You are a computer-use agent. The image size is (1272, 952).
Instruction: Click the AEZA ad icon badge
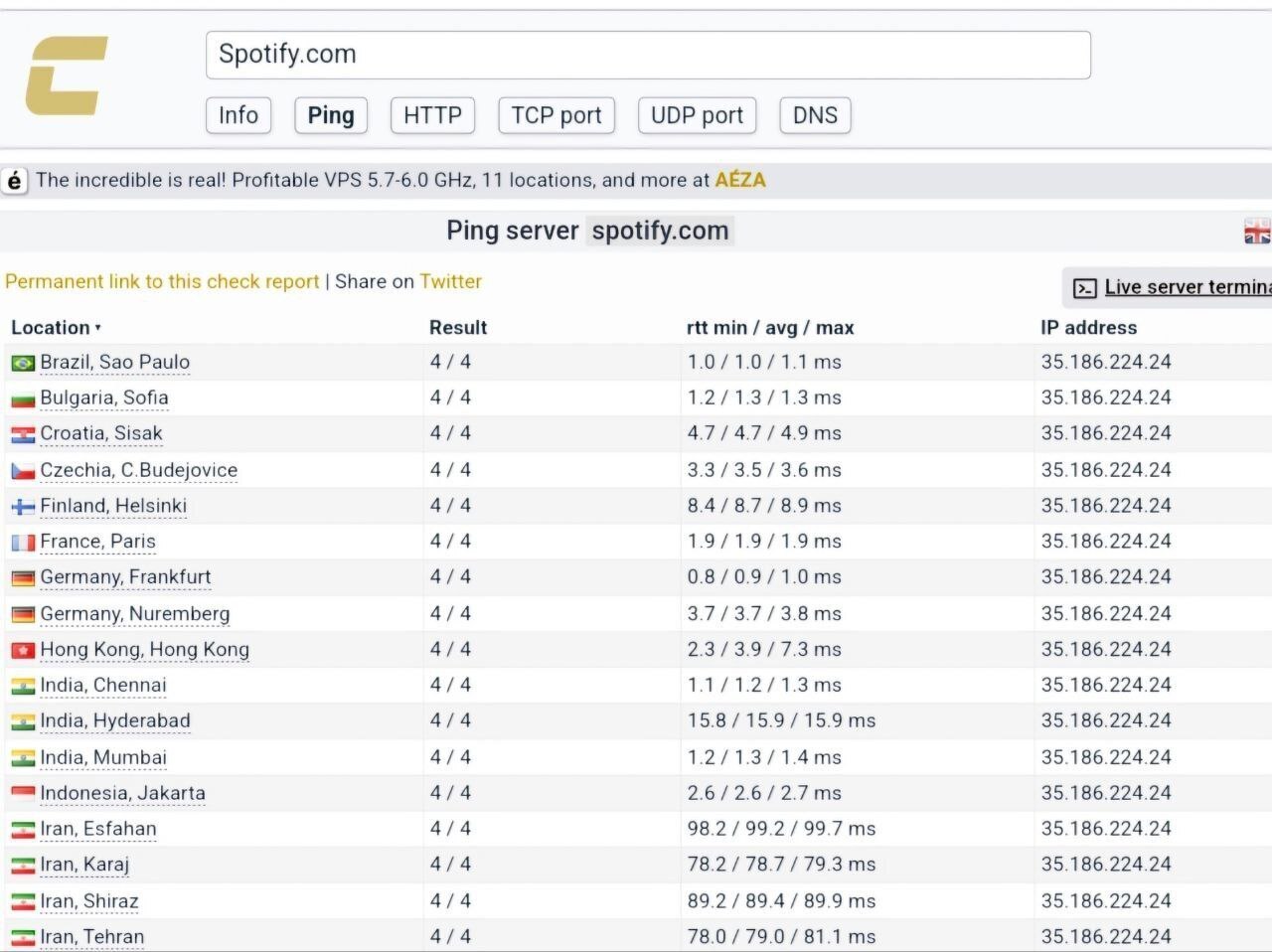click(x=15, y=181)
